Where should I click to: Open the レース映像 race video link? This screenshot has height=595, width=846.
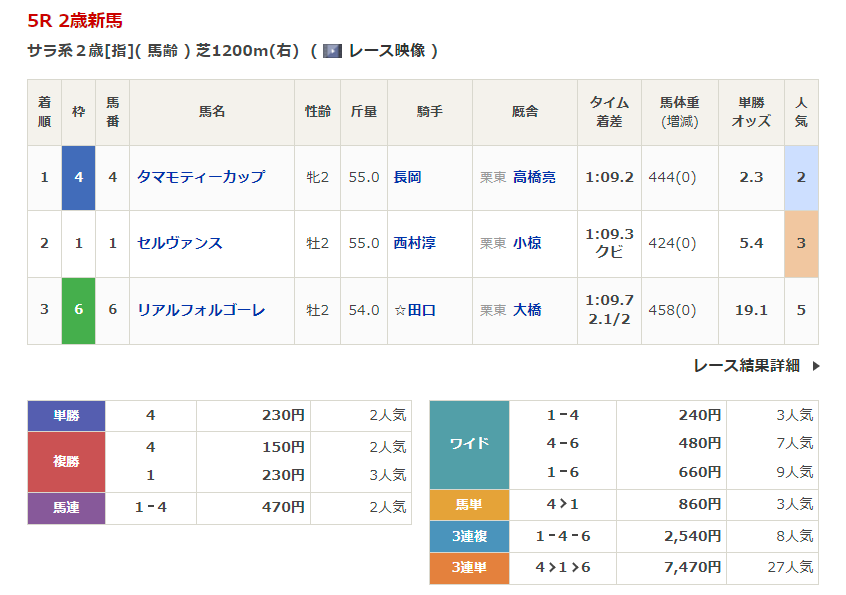click(x=386, y=51)
